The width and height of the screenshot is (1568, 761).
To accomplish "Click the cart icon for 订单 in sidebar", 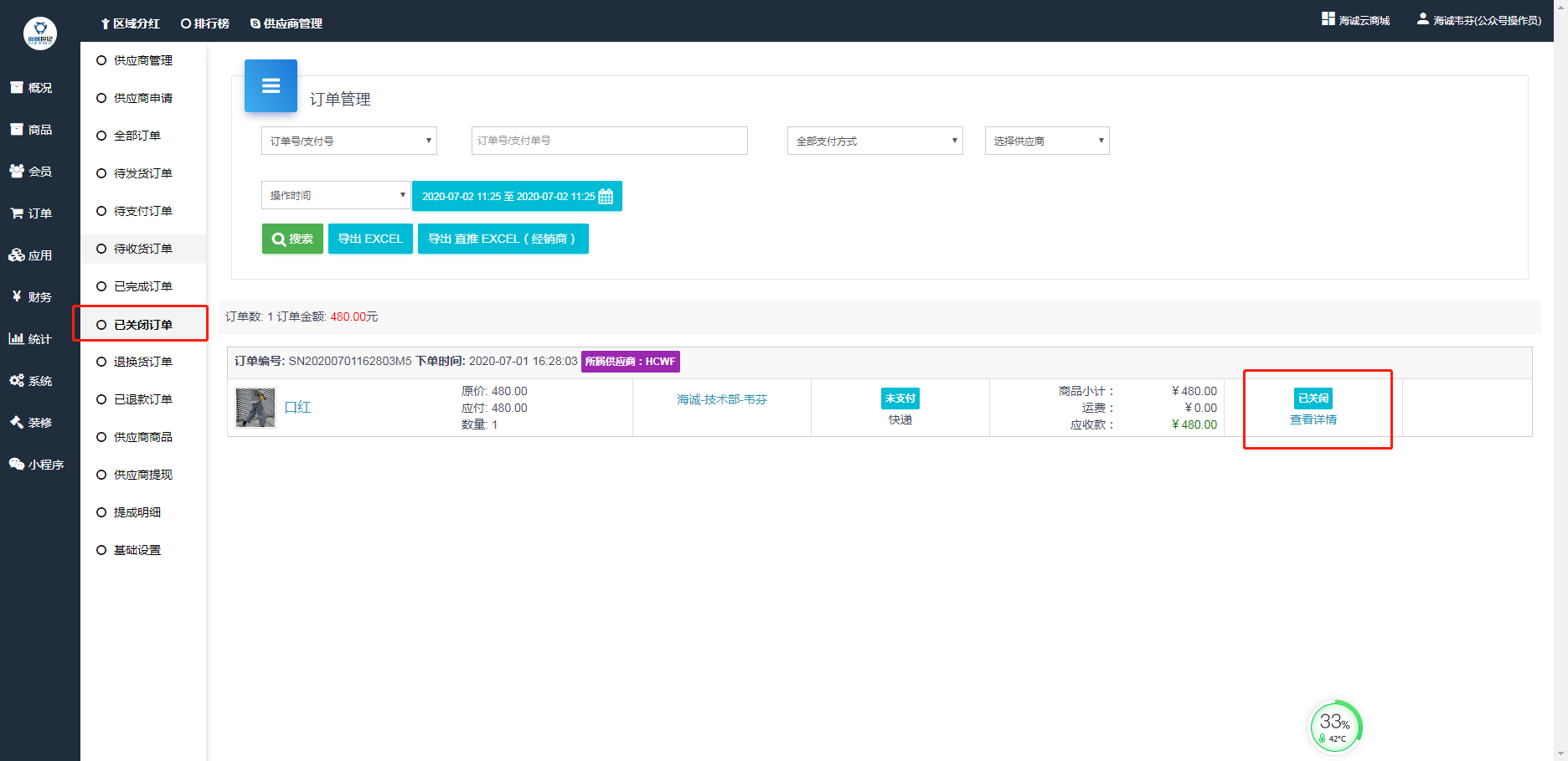I will tap(16, 213).
